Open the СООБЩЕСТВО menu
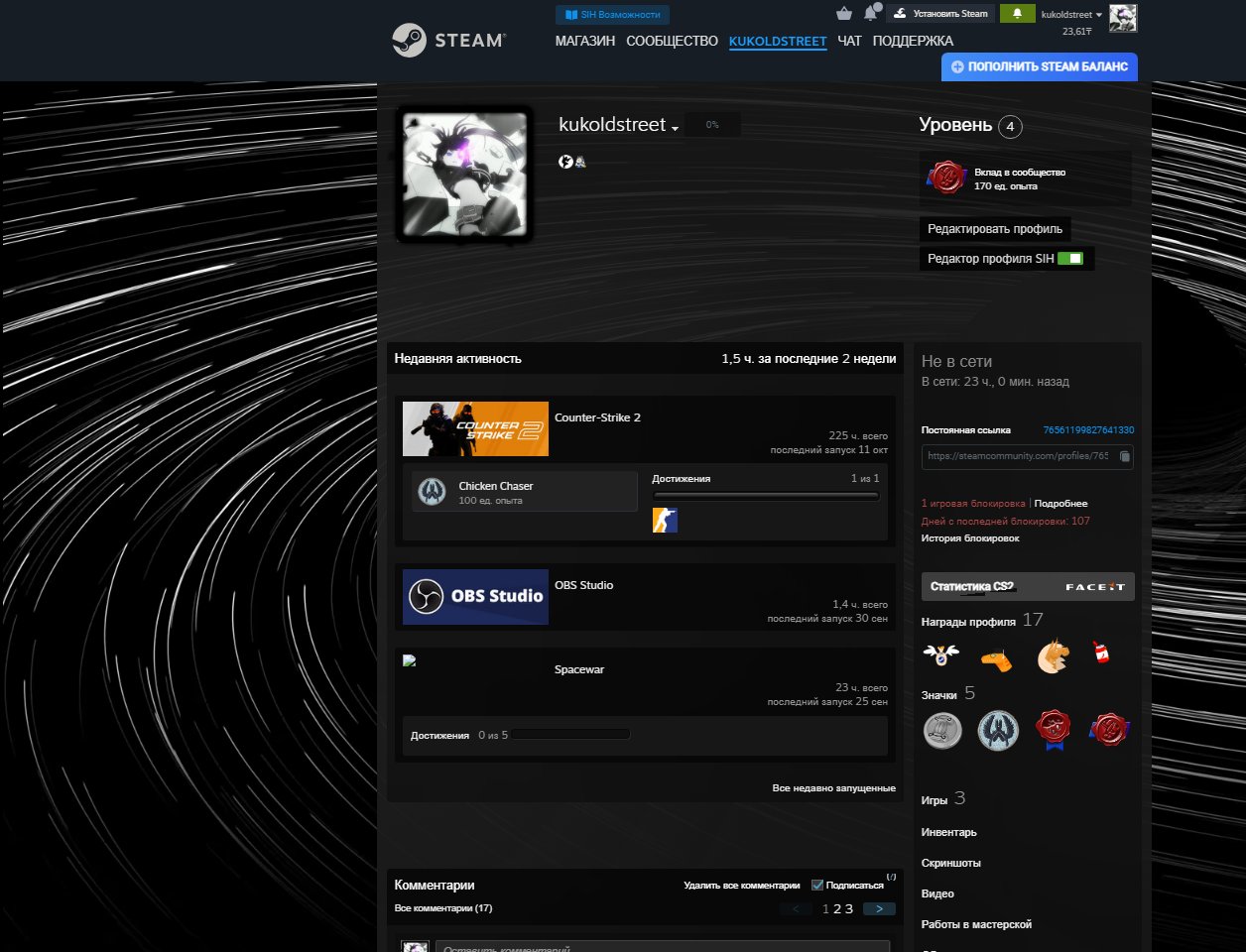 (x=672, y=41)
